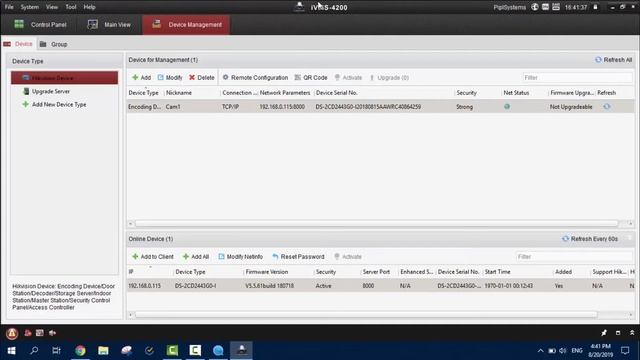Open the Help menu

(89, 7)
